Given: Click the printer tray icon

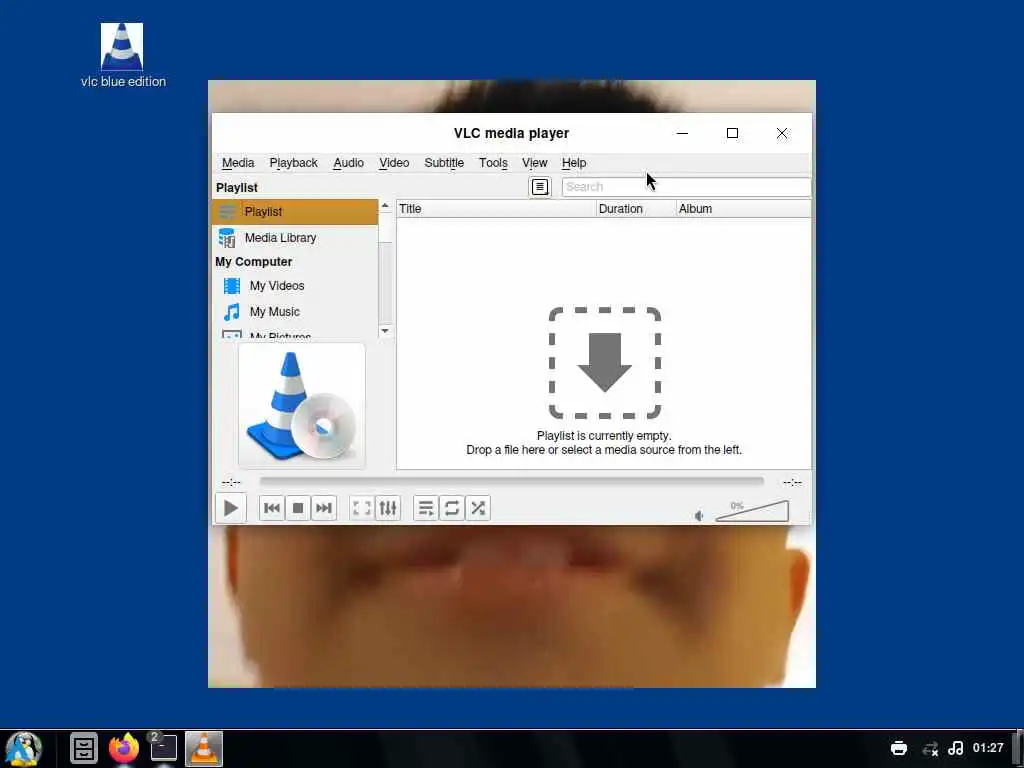Looking at the screenshot, I should (899, 748).
